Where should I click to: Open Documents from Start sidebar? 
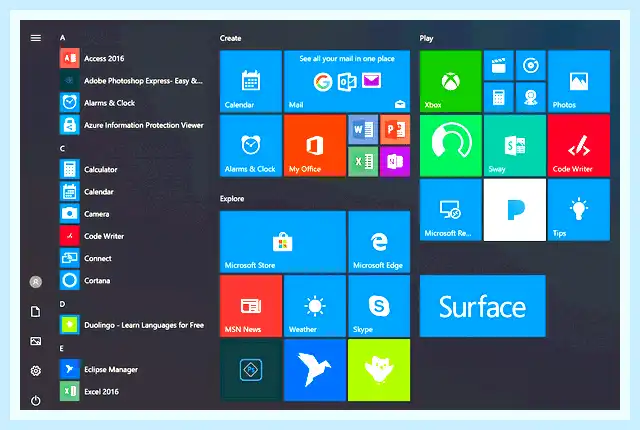[x=36, y=311]
